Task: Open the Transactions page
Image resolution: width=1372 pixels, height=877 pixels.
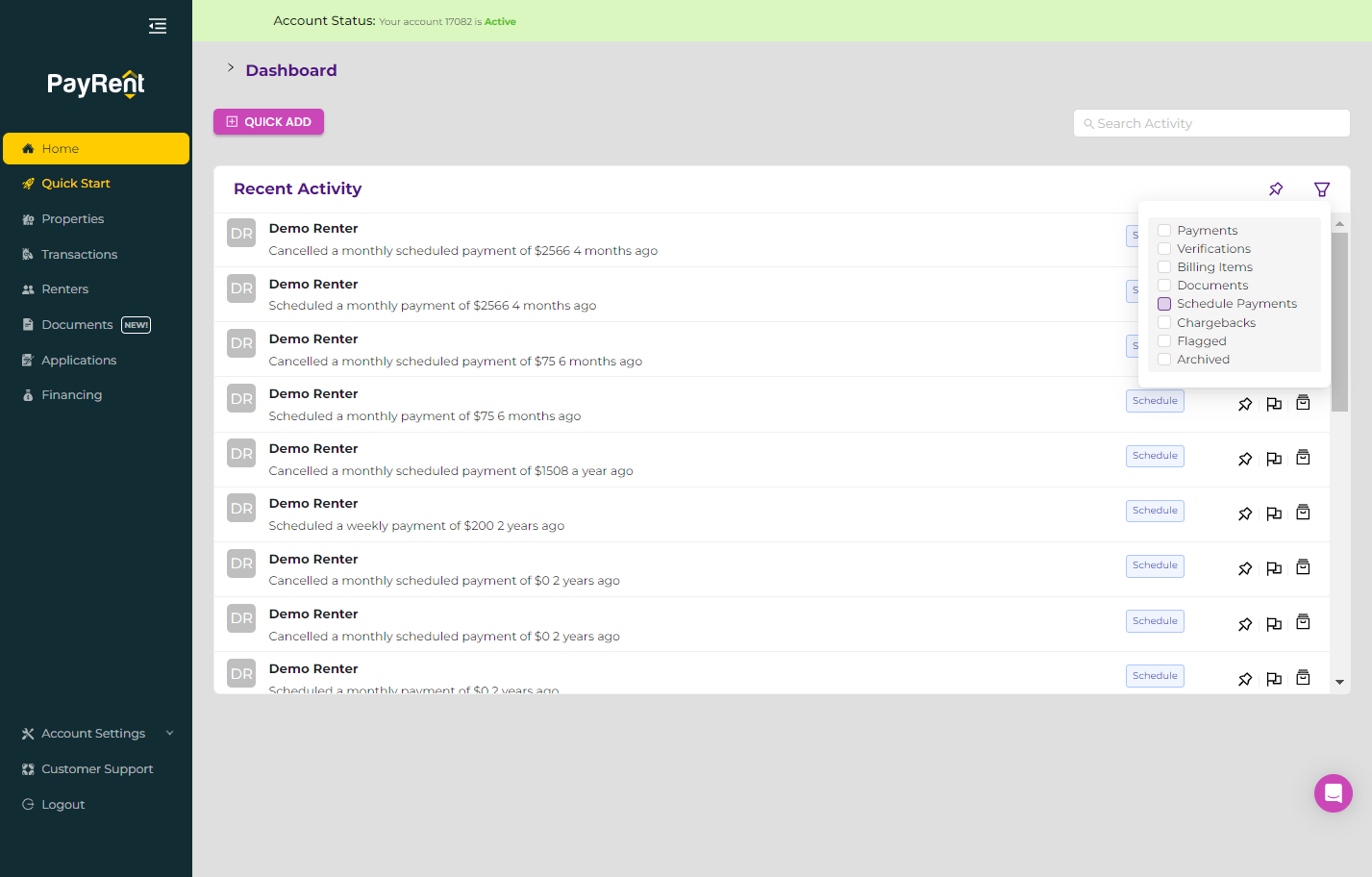Action: tap(96, 255)
